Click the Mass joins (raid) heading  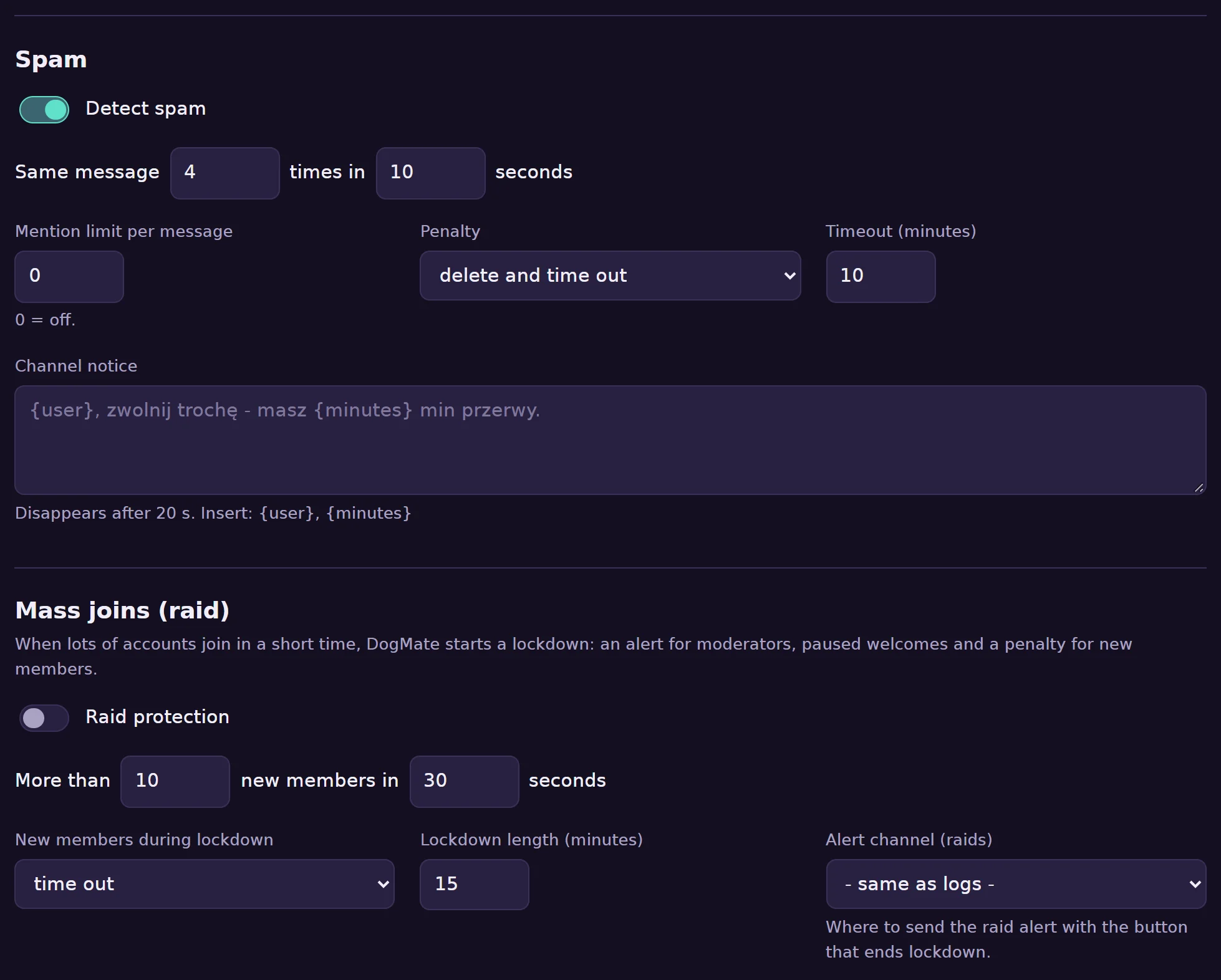point(122,610)
